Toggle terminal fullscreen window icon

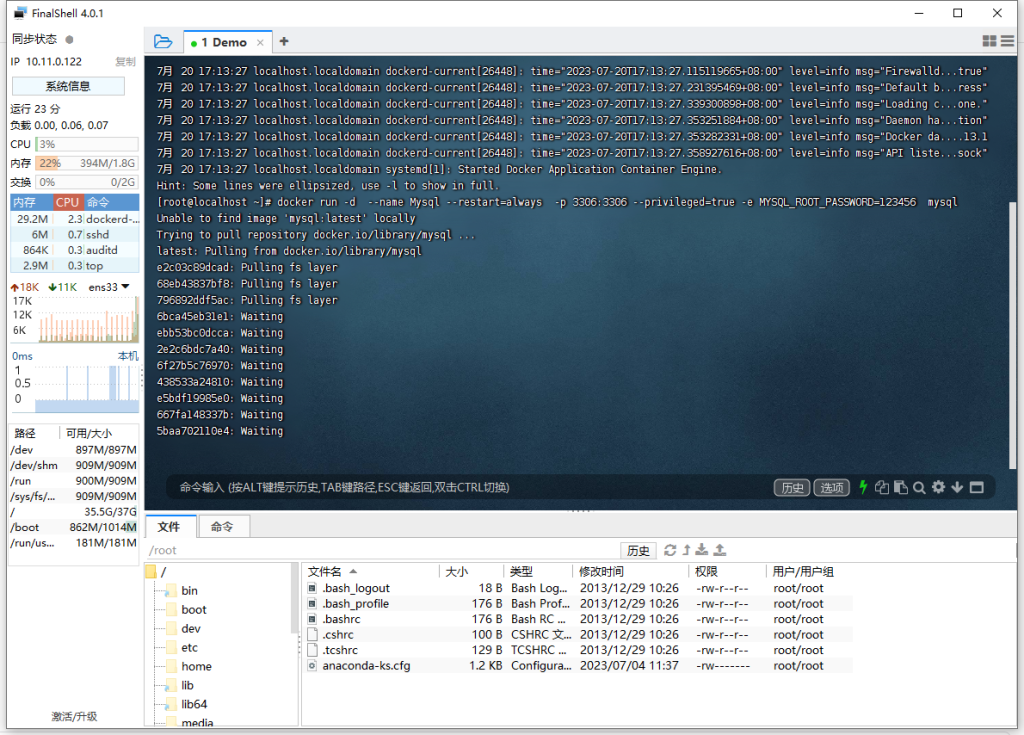(977, 487)
